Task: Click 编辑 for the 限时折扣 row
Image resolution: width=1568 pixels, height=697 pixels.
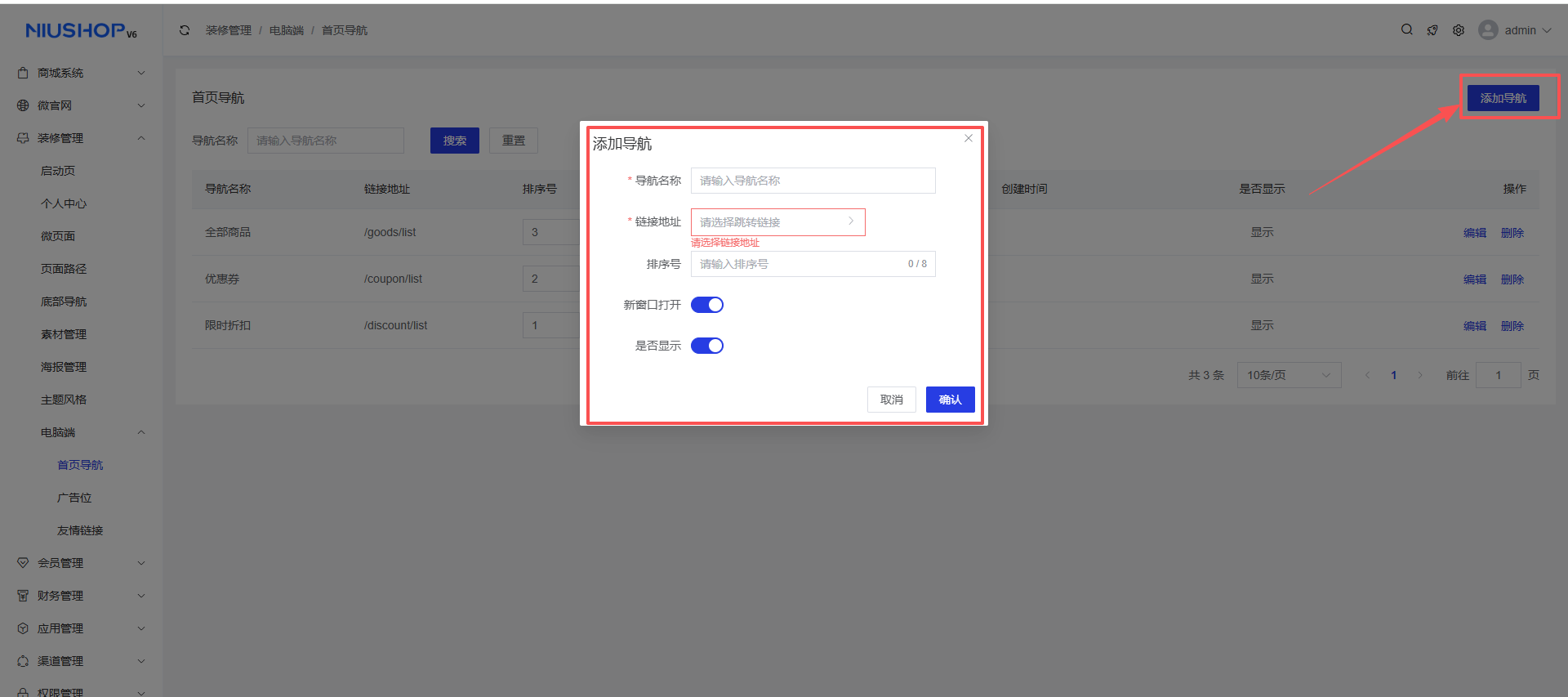Action: click(1475, 326)
